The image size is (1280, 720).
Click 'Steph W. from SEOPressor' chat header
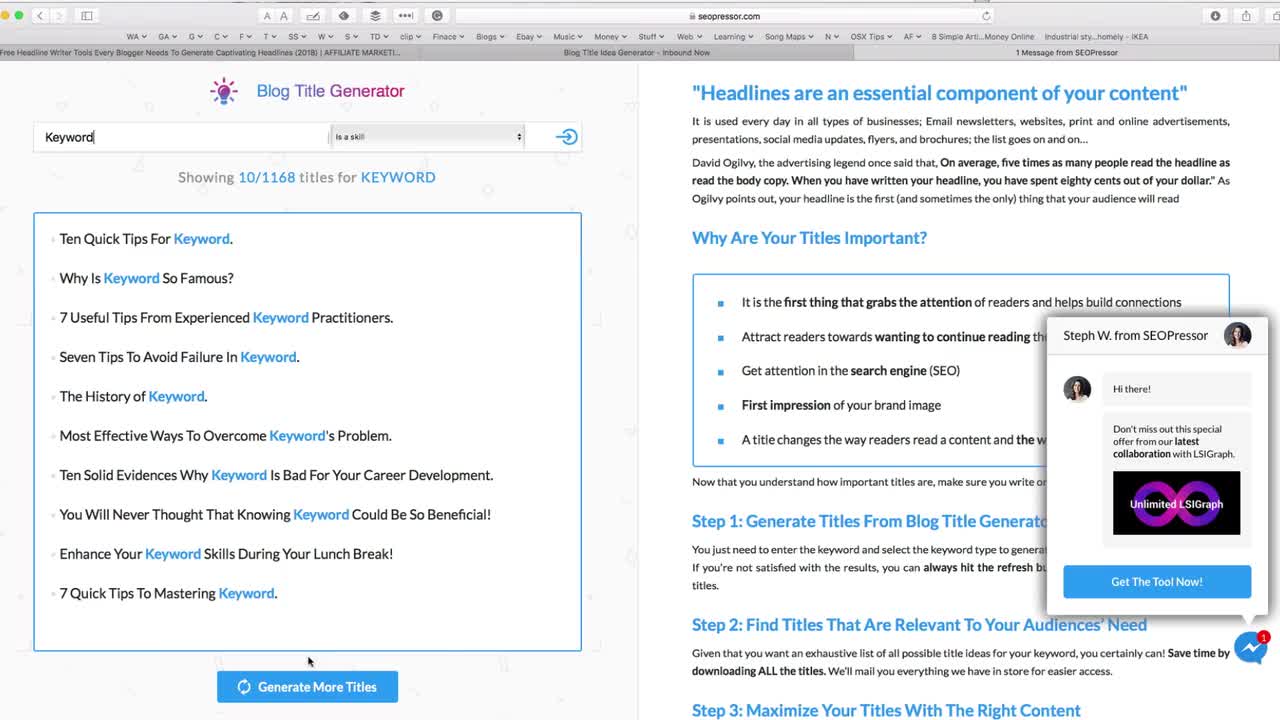pos(1135,335)
